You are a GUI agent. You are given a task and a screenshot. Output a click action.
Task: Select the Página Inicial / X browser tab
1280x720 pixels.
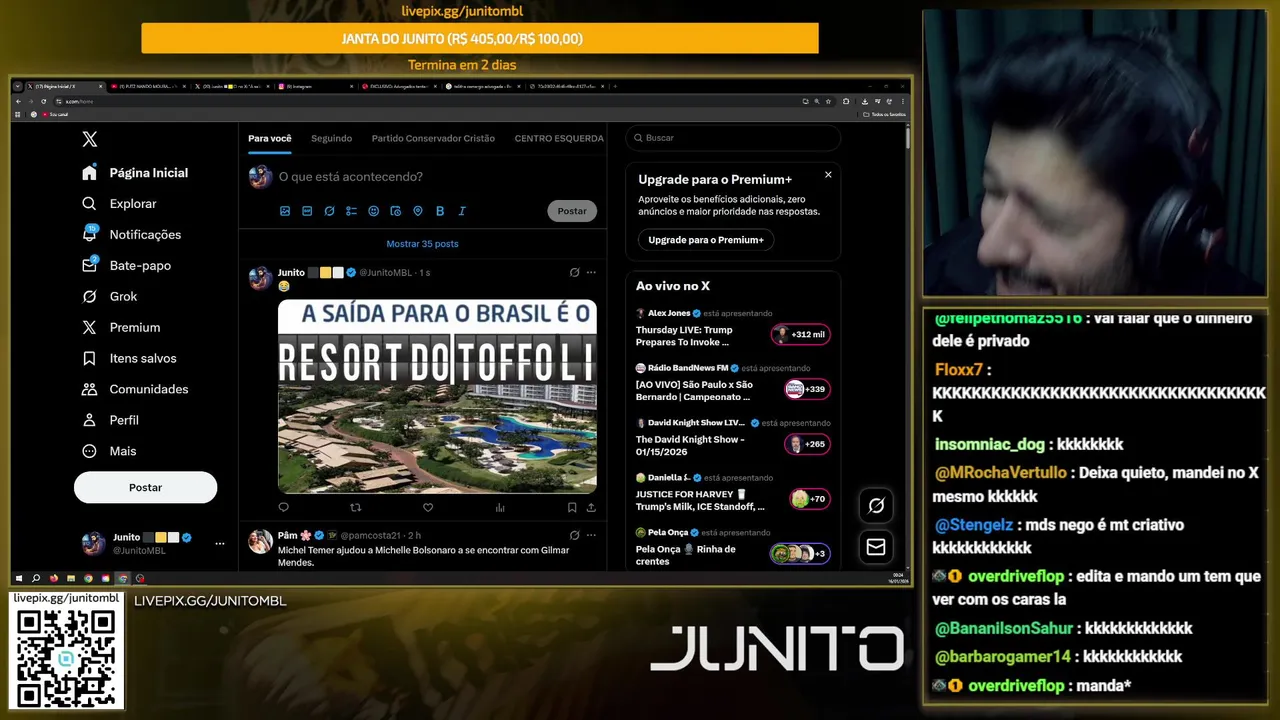tap(65, 87)
